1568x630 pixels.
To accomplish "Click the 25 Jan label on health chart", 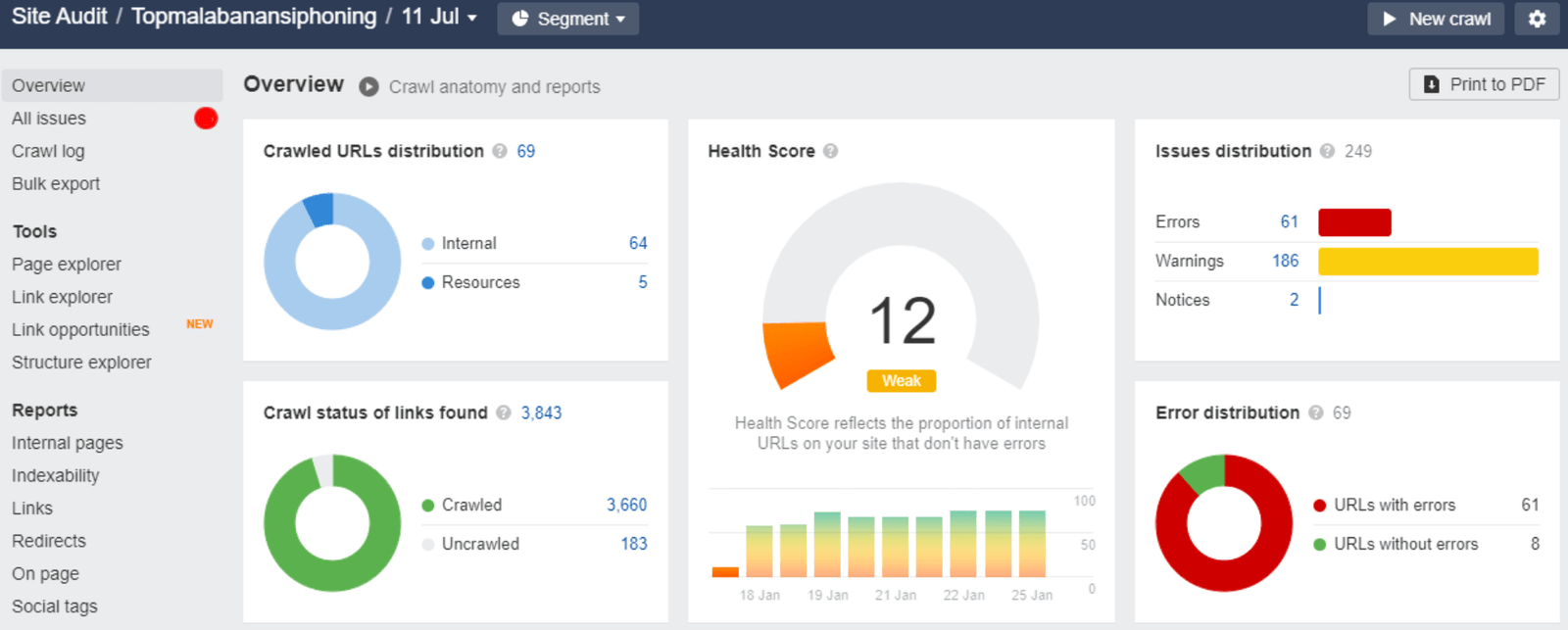I will coord(1032,595).
